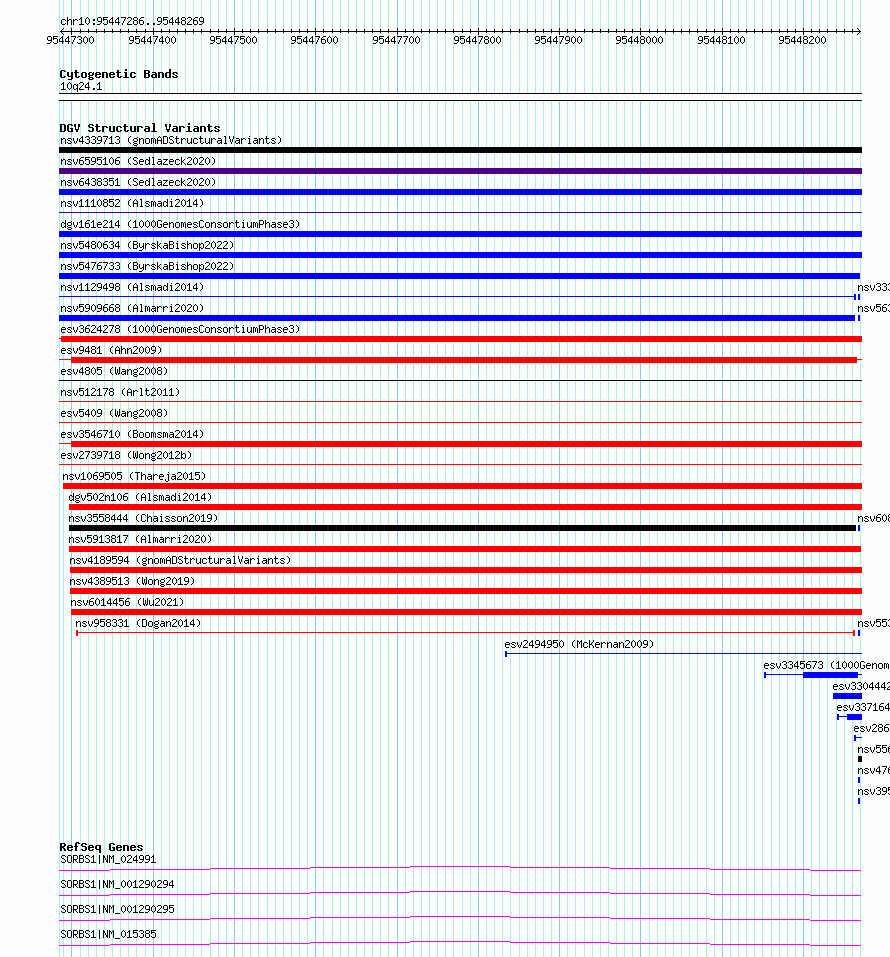Click the blue bar under nsv5480634
Image resolution: width=890 pixels, height=957 pixels.
(460, 255)
